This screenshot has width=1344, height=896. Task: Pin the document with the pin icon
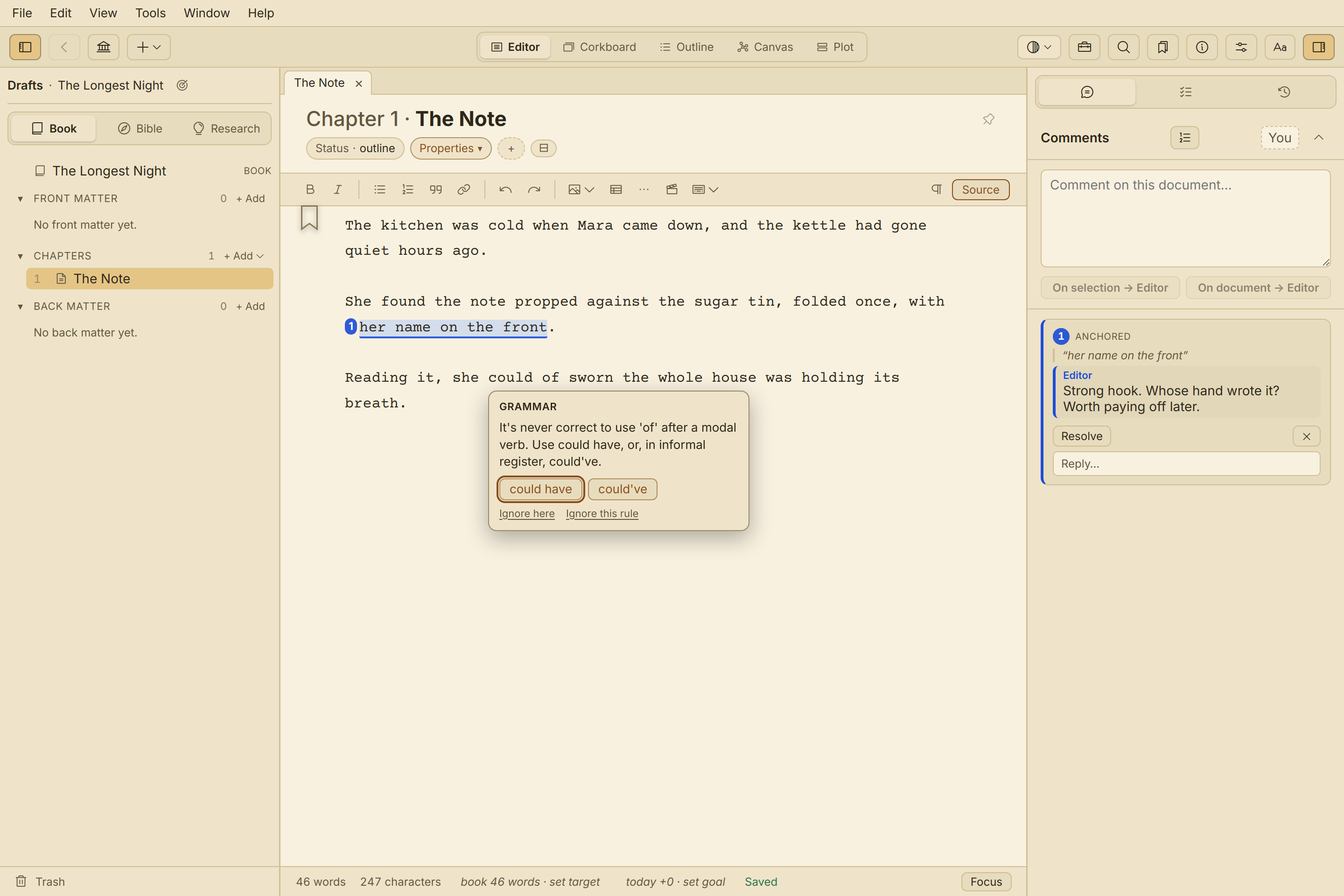[988, 119]
